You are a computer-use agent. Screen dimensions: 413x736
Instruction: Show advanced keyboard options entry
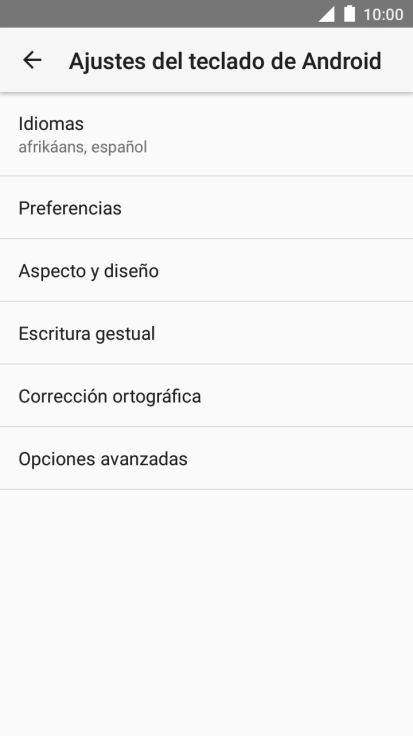206,458
